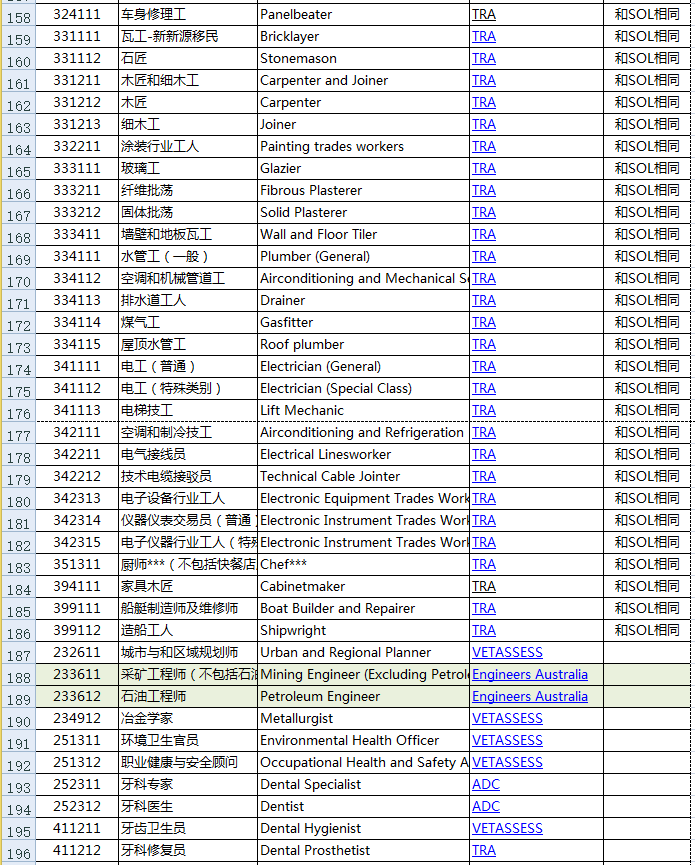Image resolution: width=695 pixels, height=865 pixels.
Task: Click cell containing code 252312
Action: click(x=77, y=807)
